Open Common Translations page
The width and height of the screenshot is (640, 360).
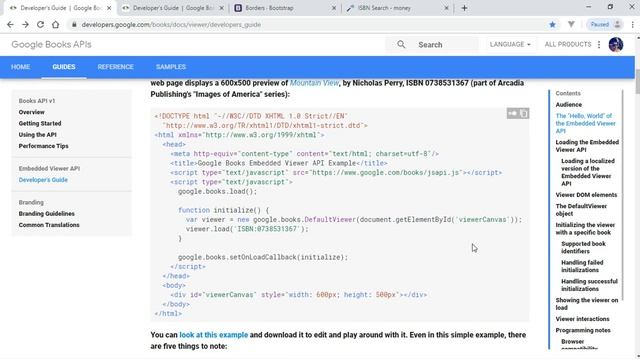pos(49,225)
